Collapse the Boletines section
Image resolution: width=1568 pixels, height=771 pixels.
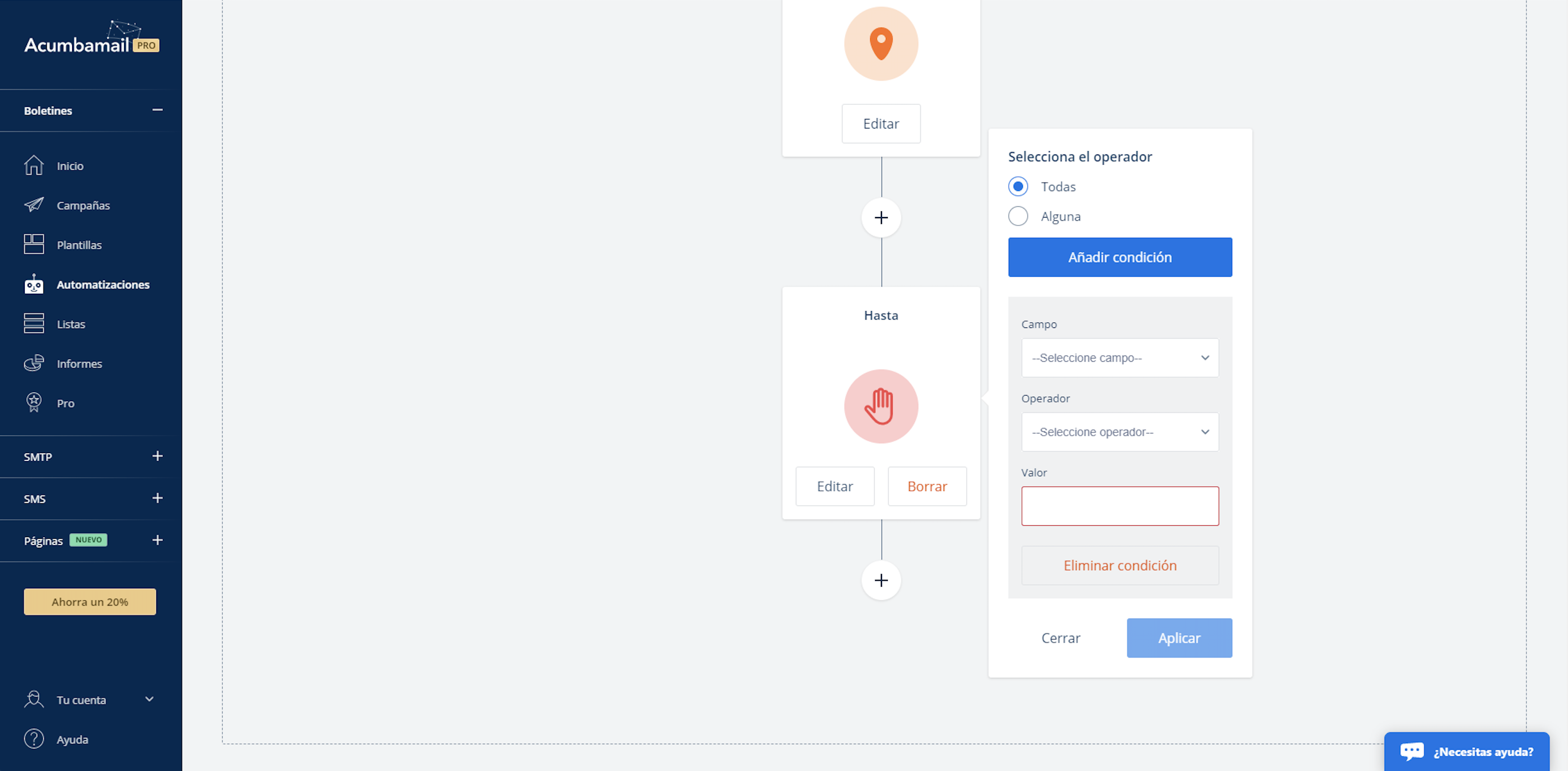coord(157,110)
